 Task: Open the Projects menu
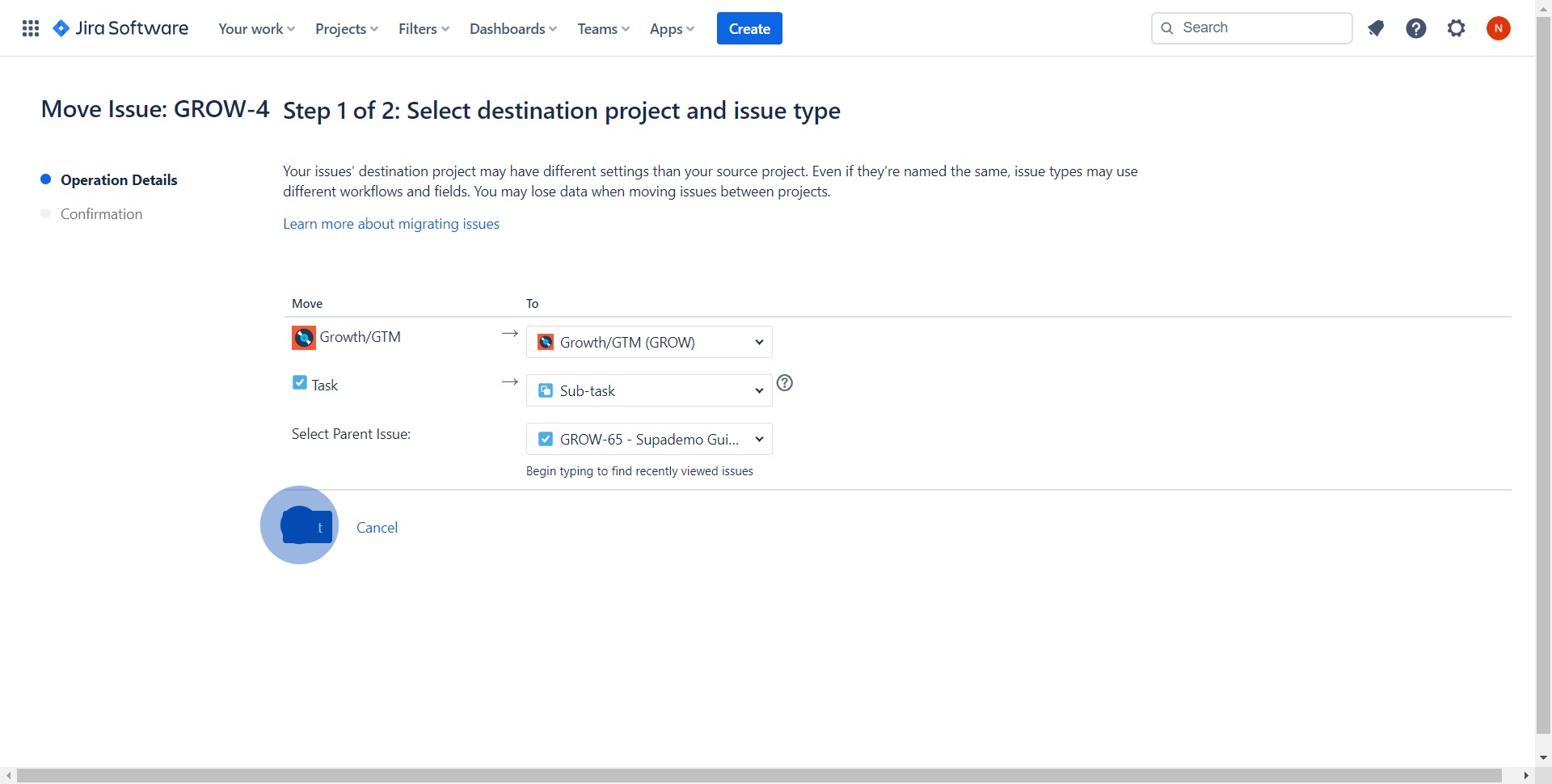coord(346,28)
